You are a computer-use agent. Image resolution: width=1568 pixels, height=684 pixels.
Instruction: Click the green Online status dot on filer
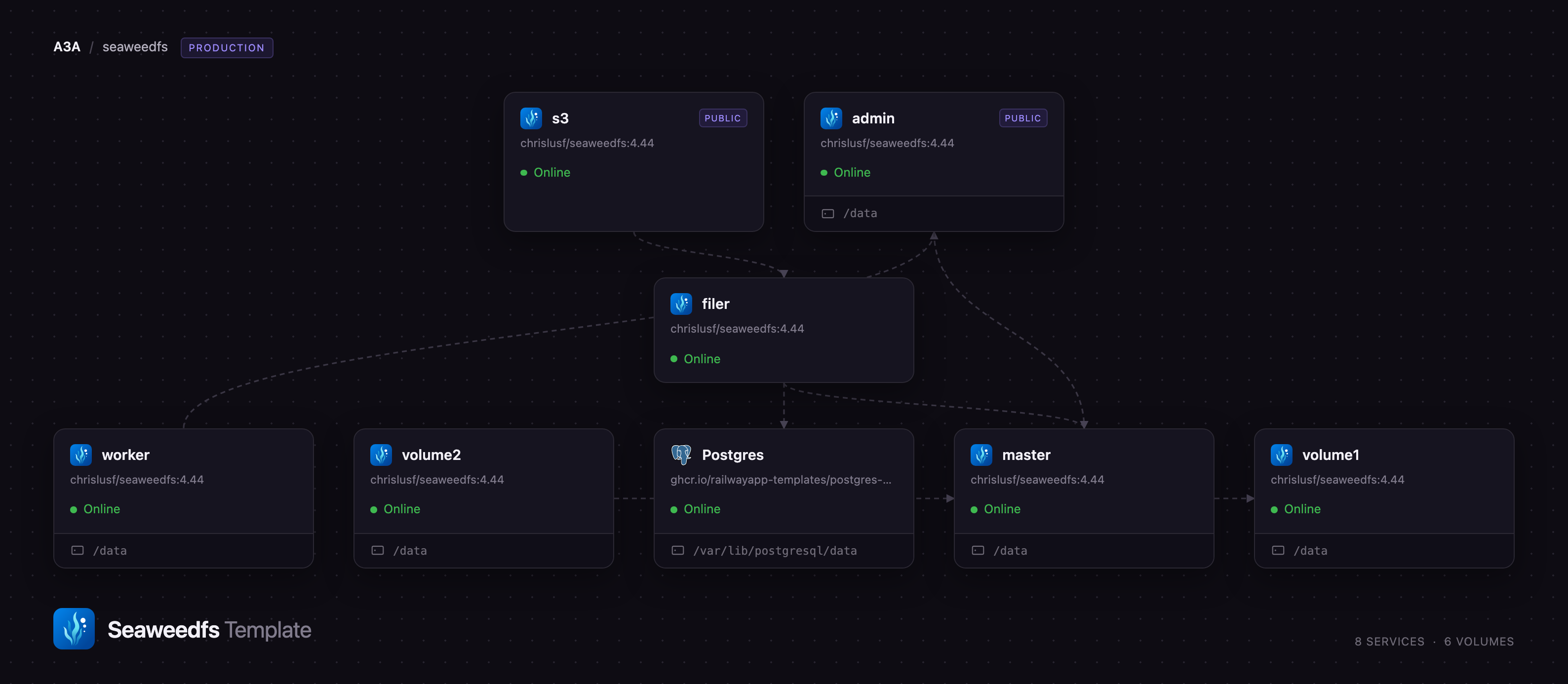(674, 359)
